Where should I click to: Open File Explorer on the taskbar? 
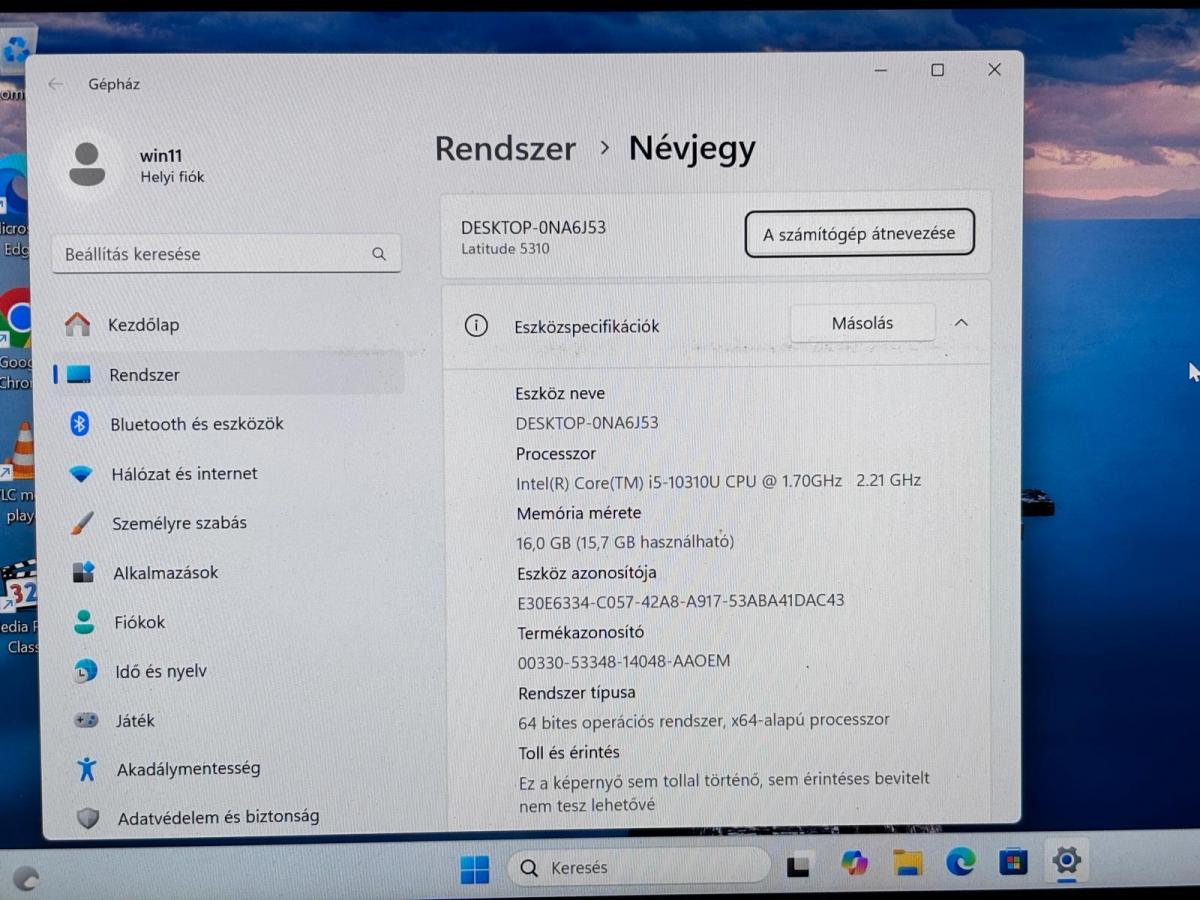(x=907, y=862)
